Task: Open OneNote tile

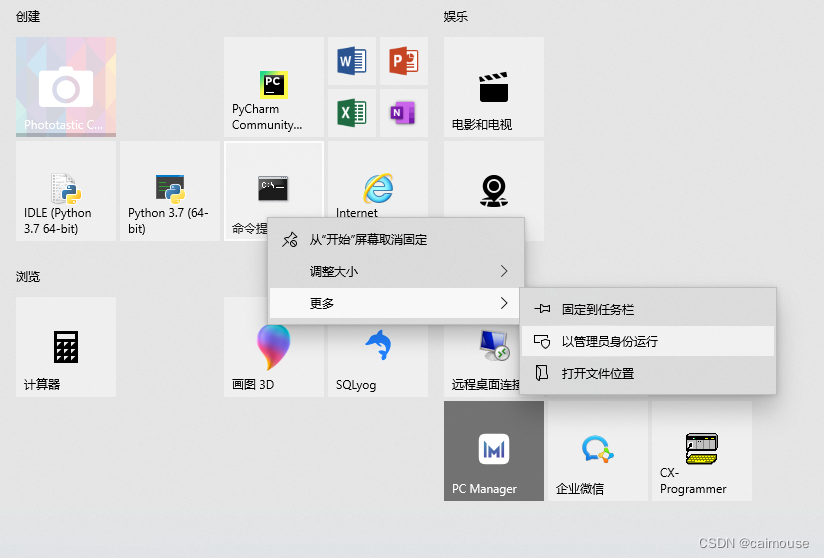Action: 404,112
